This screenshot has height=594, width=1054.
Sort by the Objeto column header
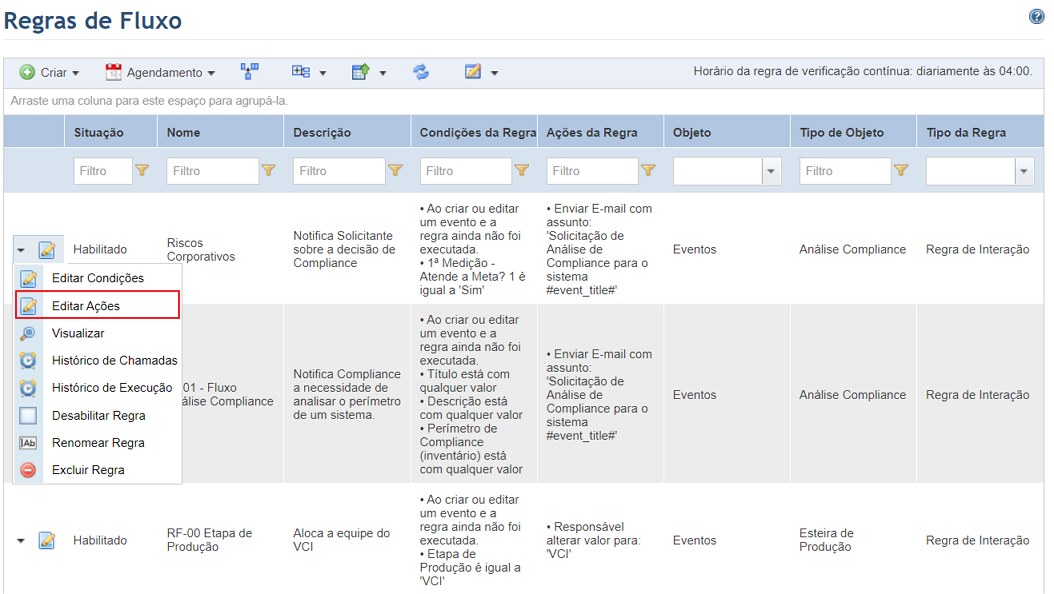click(x=692, y=132)
